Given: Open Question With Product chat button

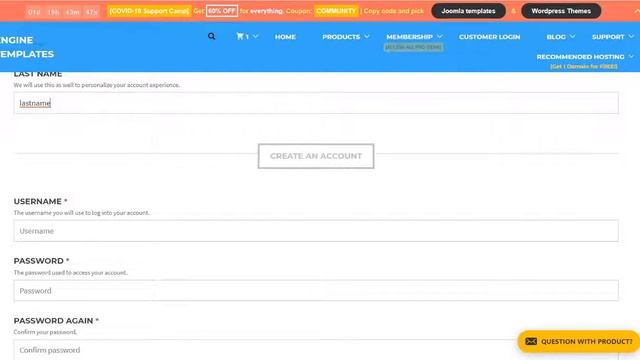Looking at the screenshot, I should 578,342.
